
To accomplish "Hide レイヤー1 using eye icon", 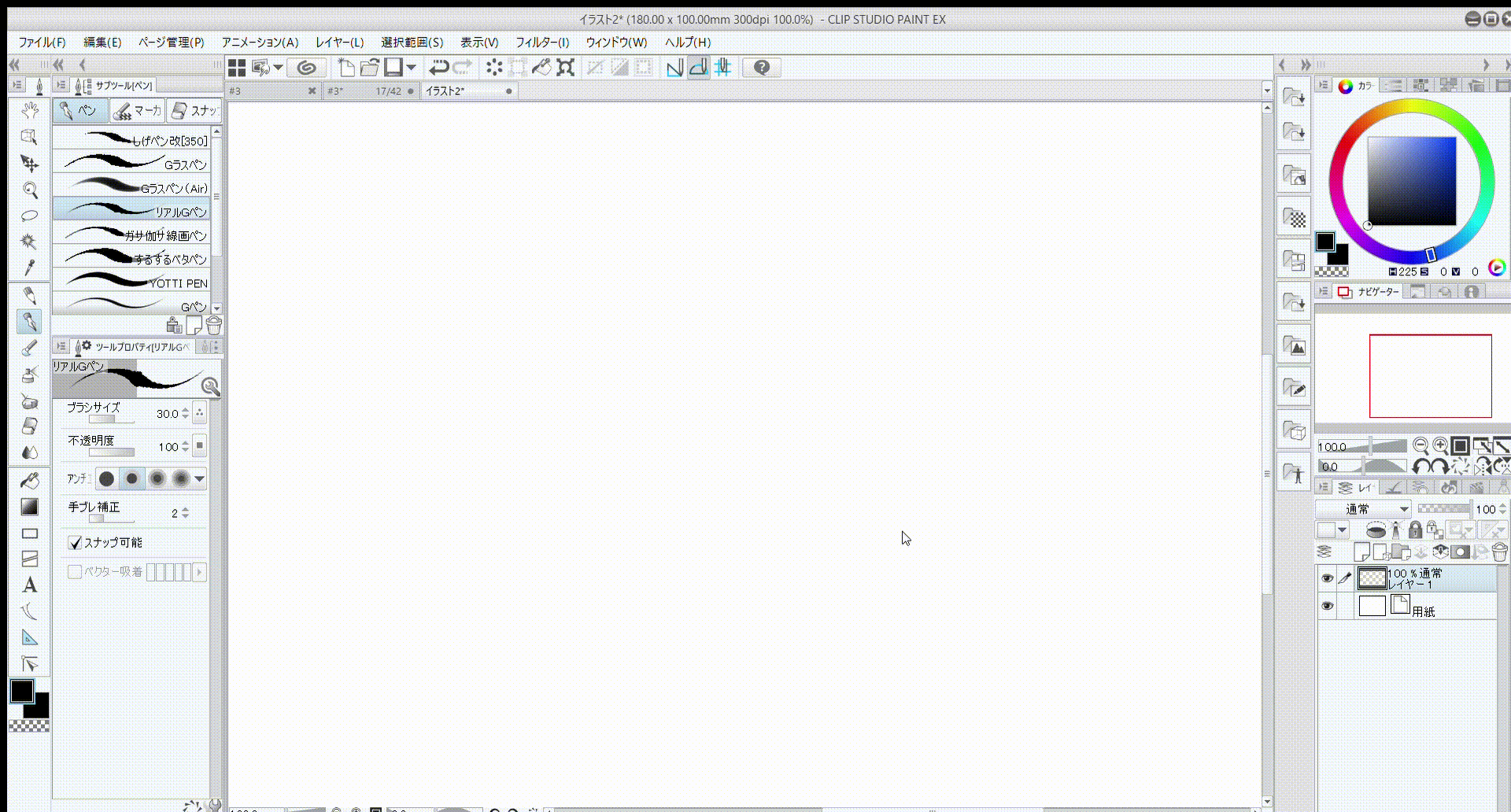I will coord(1327,578).
